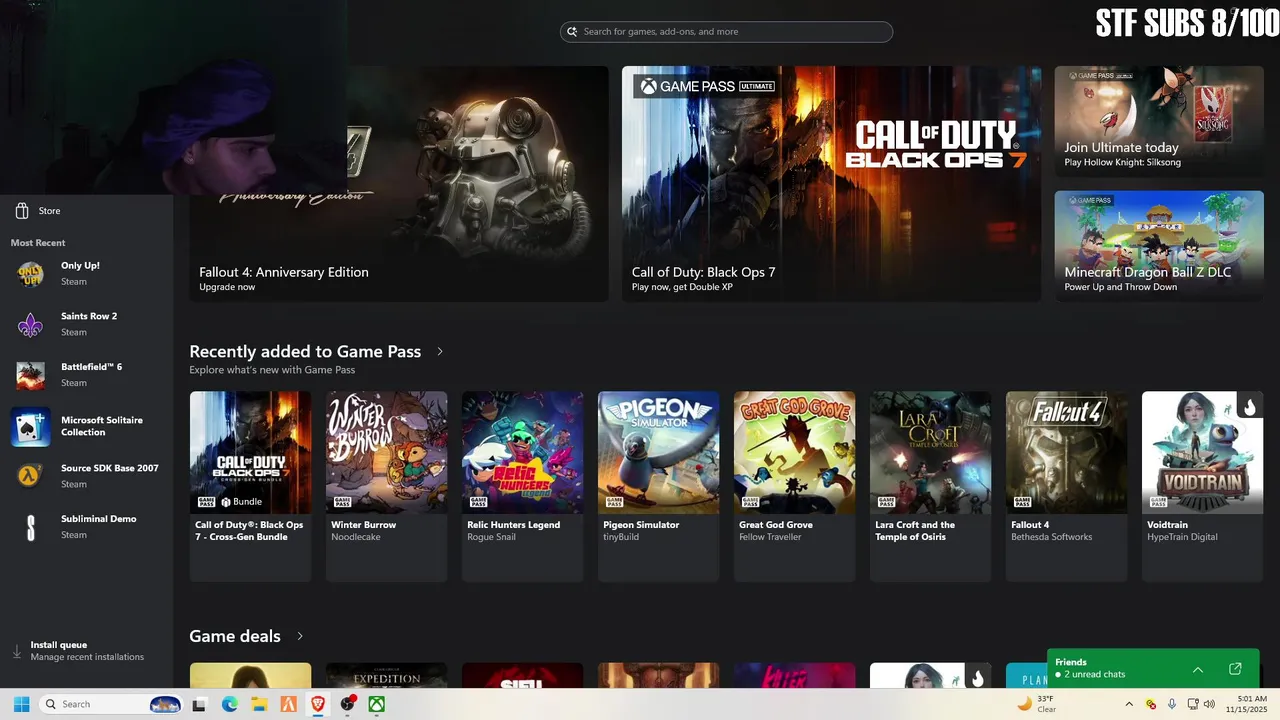This screenshot has height=720, width=1280.
Task: Open Expedition thumbnail in Game deals
Action: 386,675
